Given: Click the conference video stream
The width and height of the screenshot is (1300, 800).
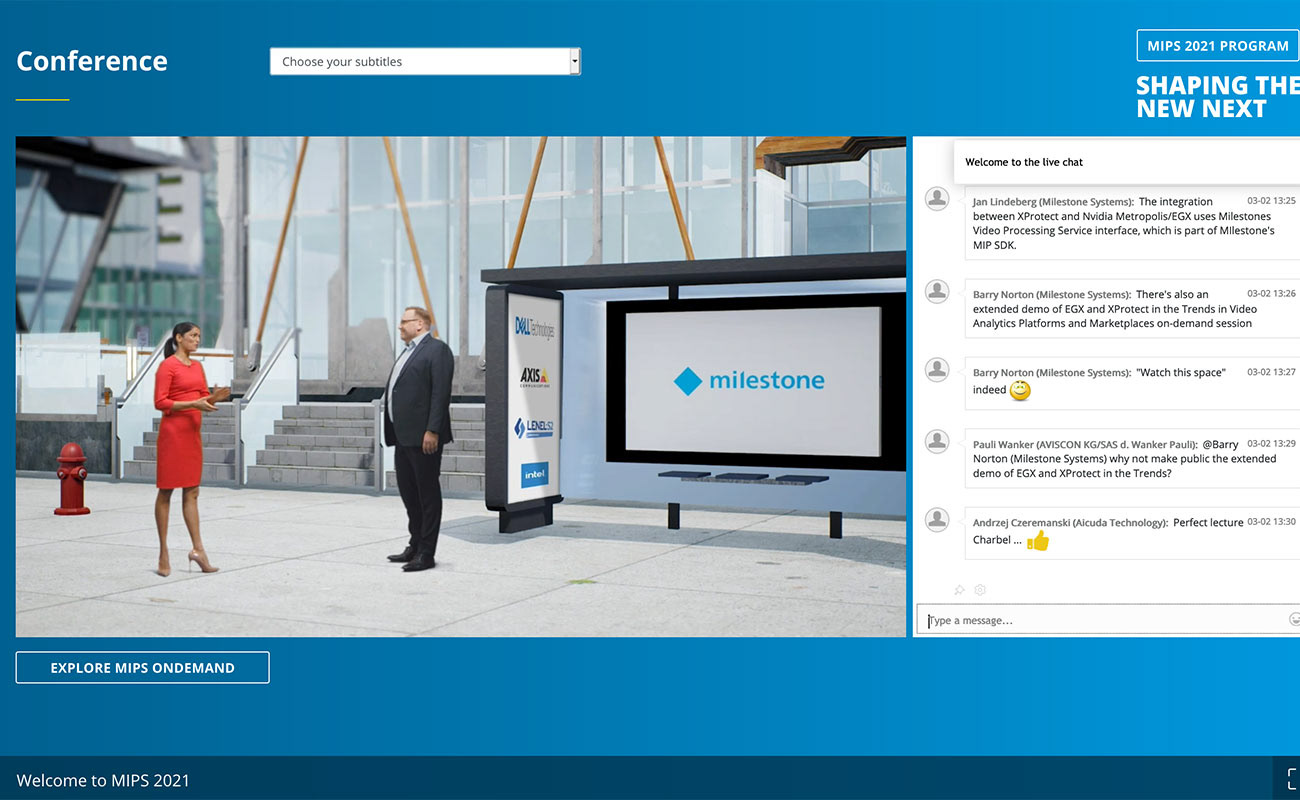Looking at the screenshot, I should tap(461, 387).
